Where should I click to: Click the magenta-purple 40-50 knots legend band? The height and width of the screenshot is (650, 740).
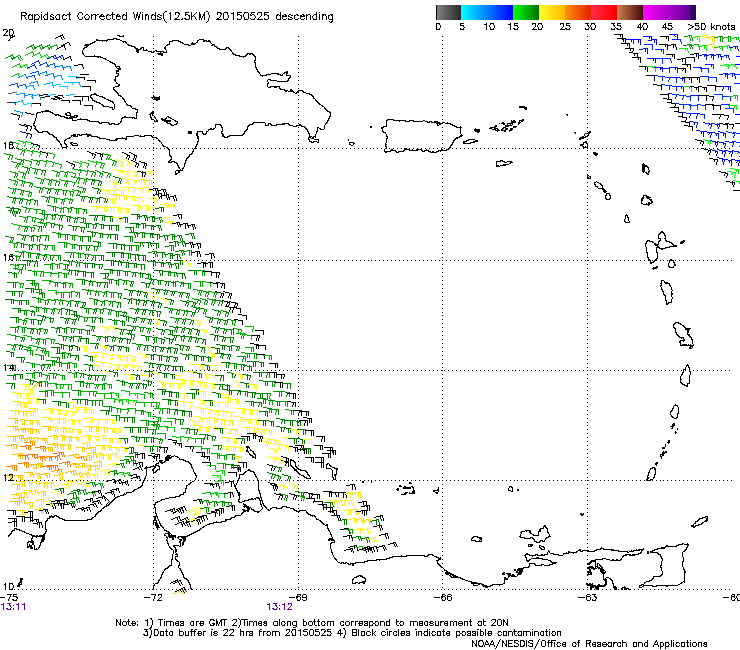(x=669, y=13)
